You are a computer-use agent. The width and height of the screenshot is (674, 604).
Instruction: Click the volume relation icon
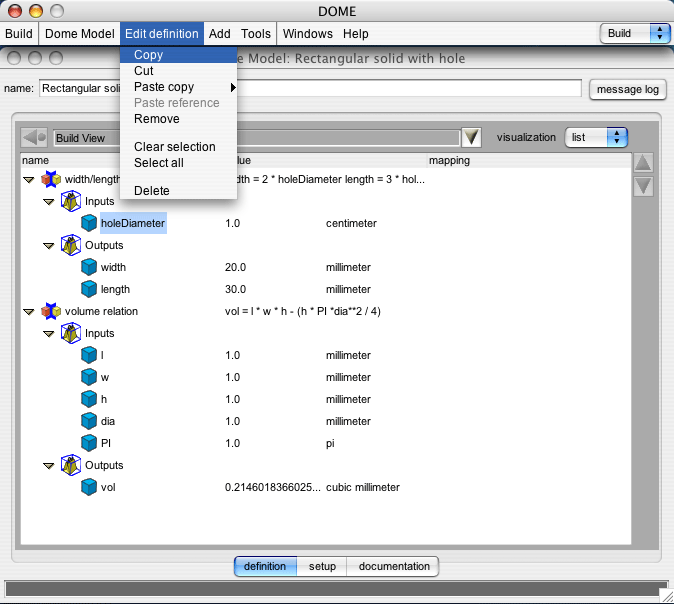pyautogui.click(x=51, y=311)
